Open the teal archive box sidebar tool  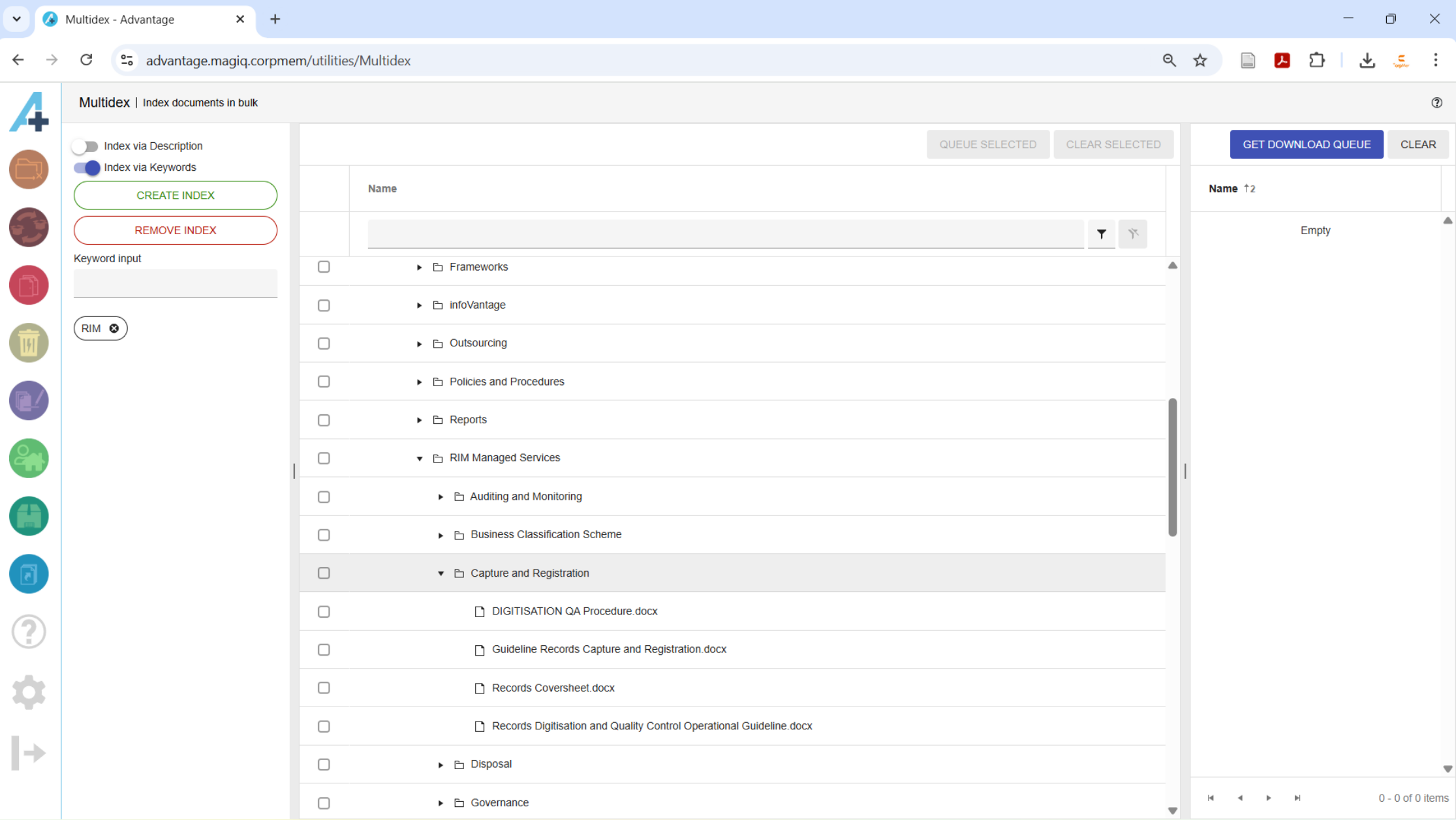pos(29,516)
